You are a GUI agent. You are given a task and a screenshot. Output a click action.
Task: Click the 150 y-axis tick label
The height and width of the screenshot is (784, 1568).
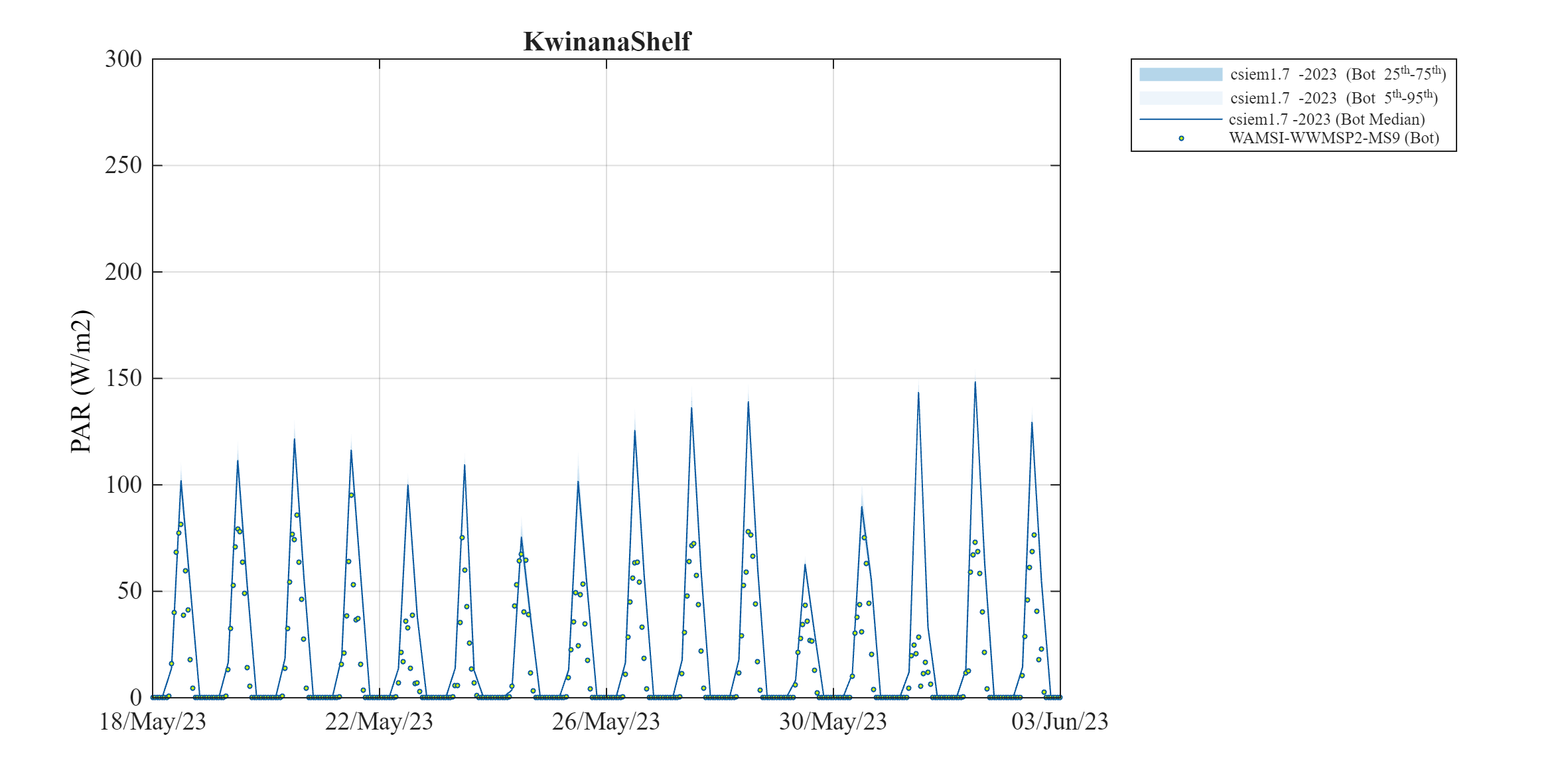123,378
